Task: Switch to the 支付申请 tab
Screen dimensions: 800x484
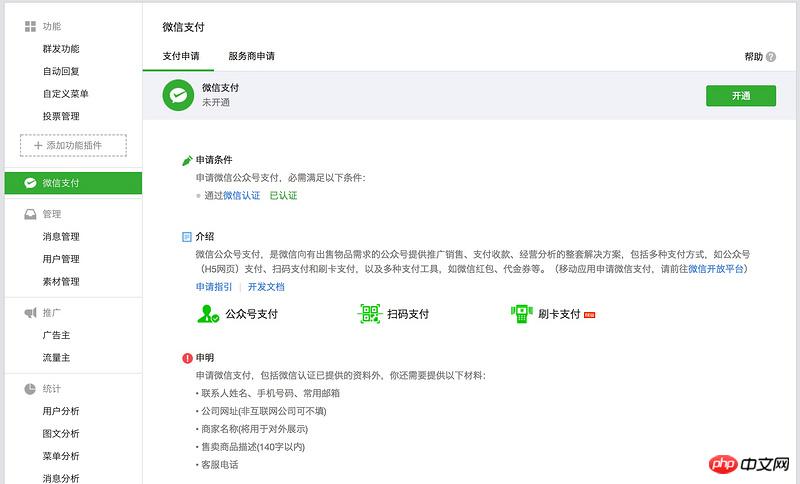Action: (181, 56)
